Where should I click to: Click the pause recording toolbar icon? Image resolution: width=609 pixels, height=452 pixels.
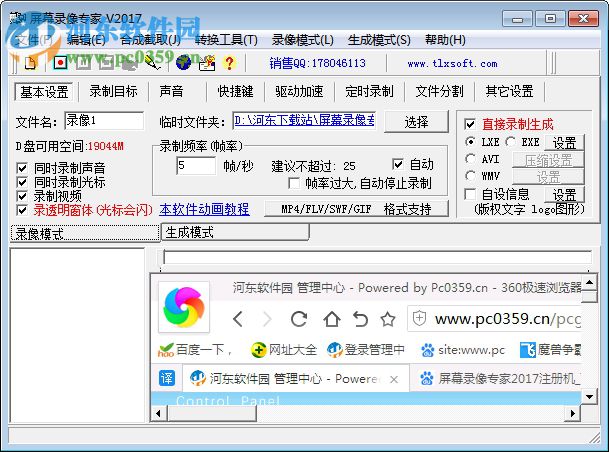tap(83, 63)
